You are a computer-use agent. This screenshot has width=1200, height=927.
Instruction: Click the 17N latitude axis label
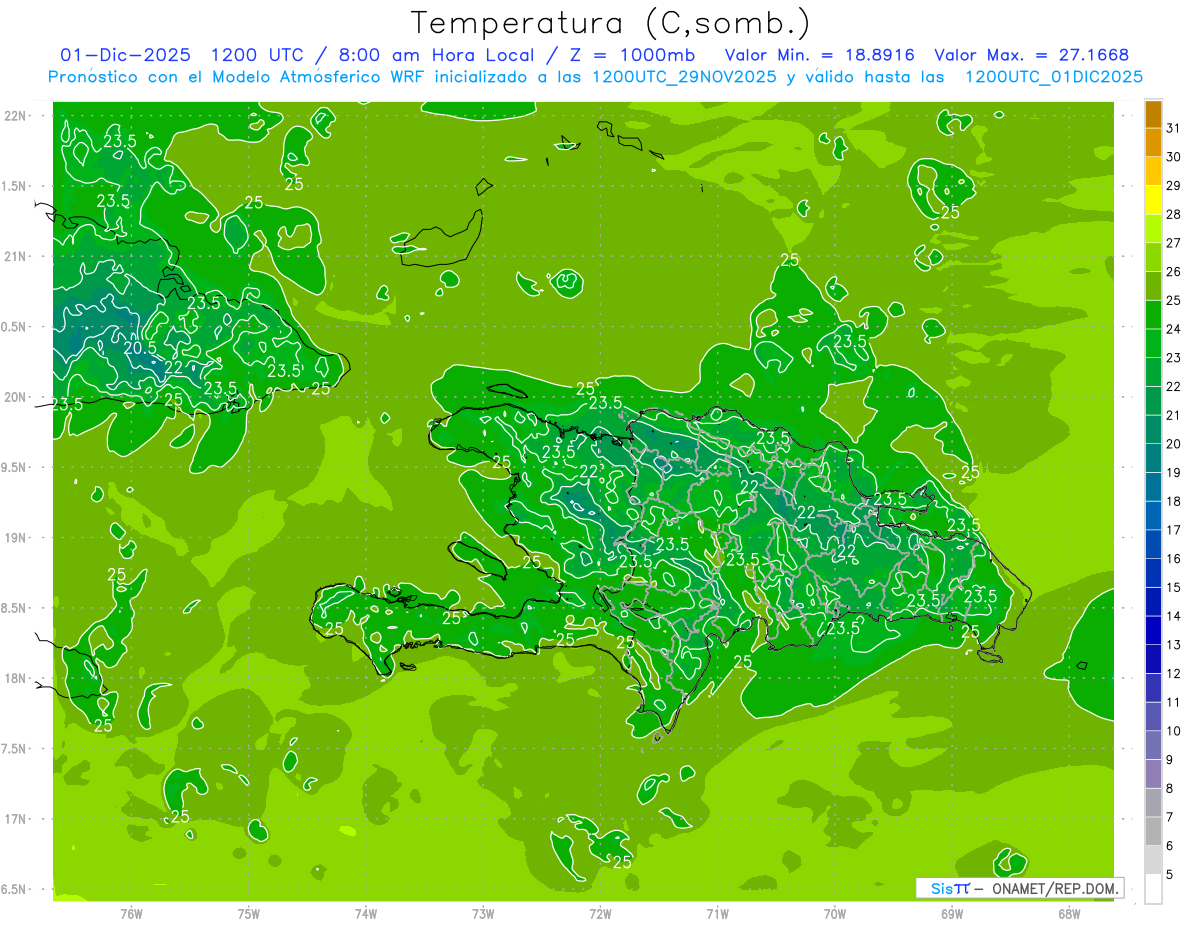click(16, 819)
